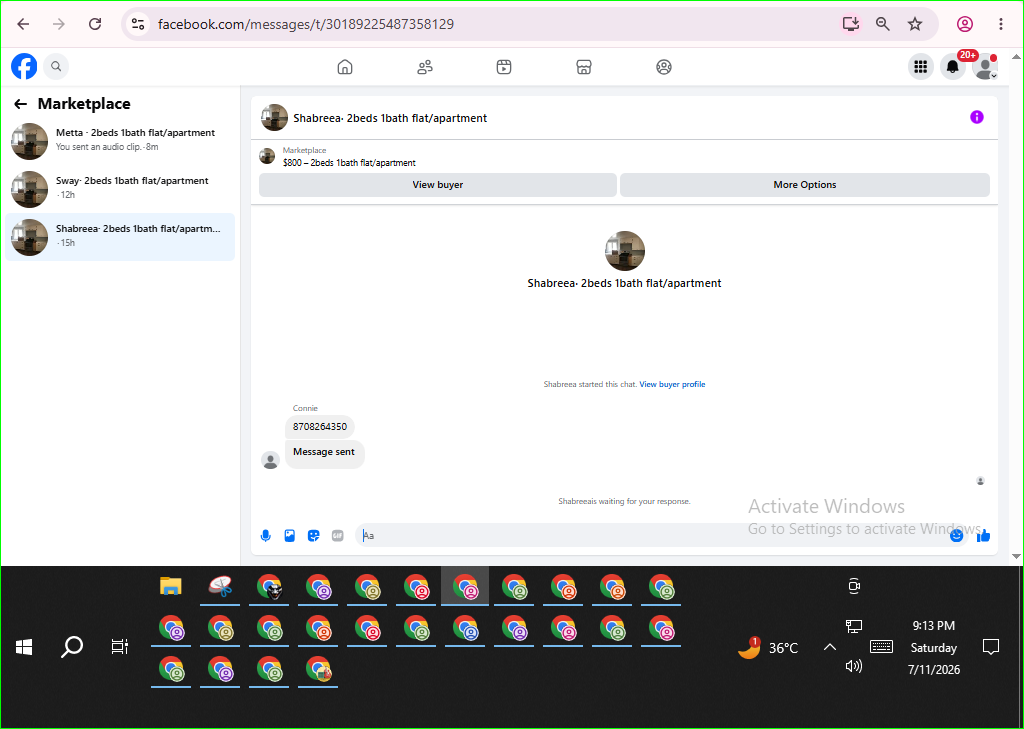Click back arrow beside Marketplace heading
The height and width of the screenshot is (729, 1024).
pyautogui.click(x=21, y=104)
